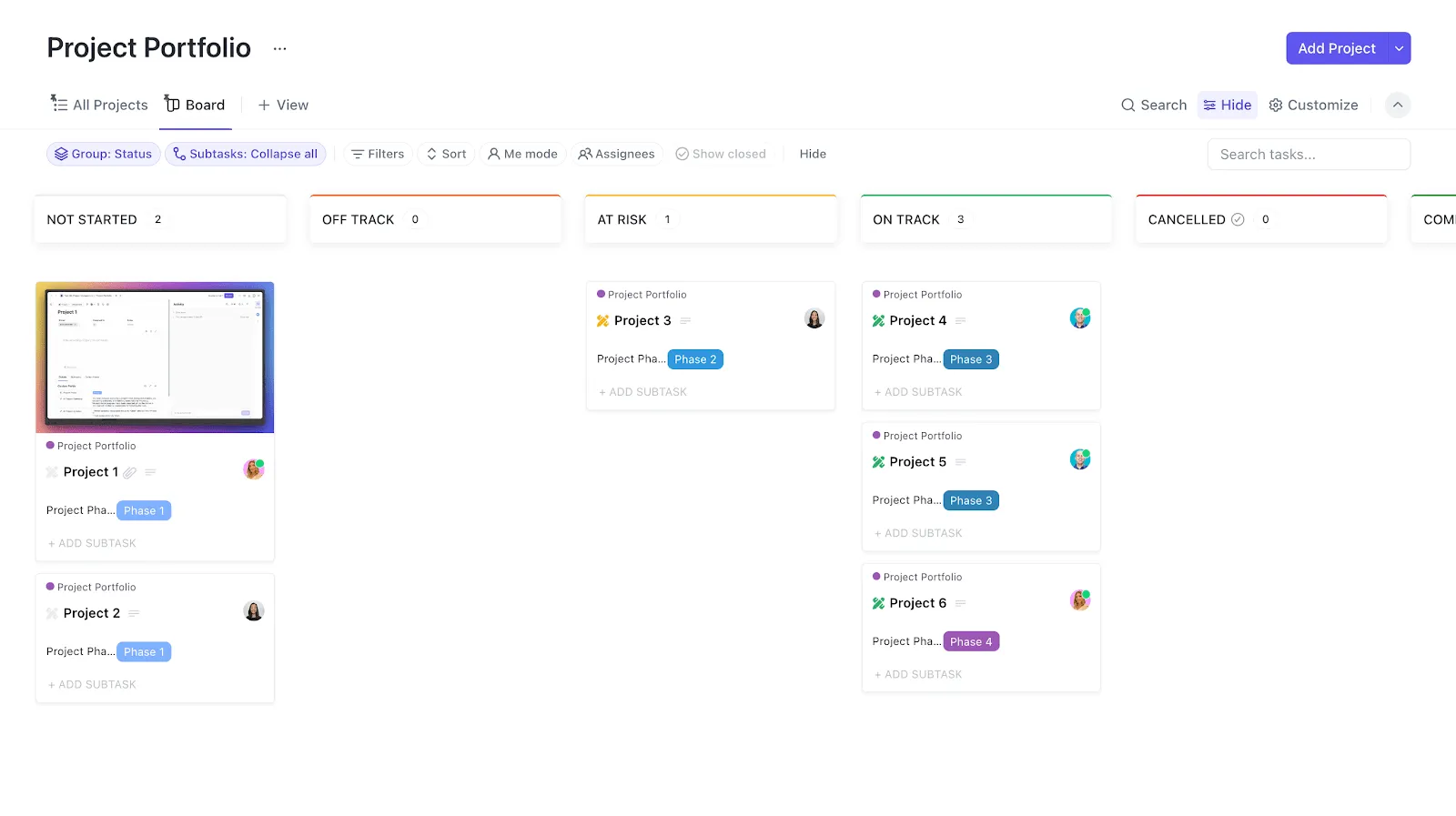Click the Phase 3 tag on Project 4
This screenshot has height=816, width=1456.
tap(971, 359)
